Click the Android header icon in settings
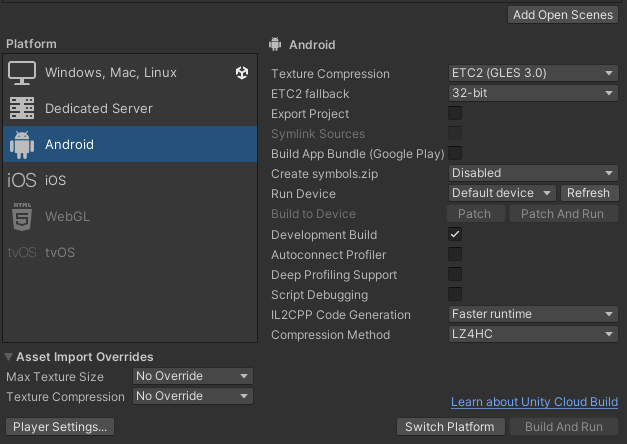 275,44
